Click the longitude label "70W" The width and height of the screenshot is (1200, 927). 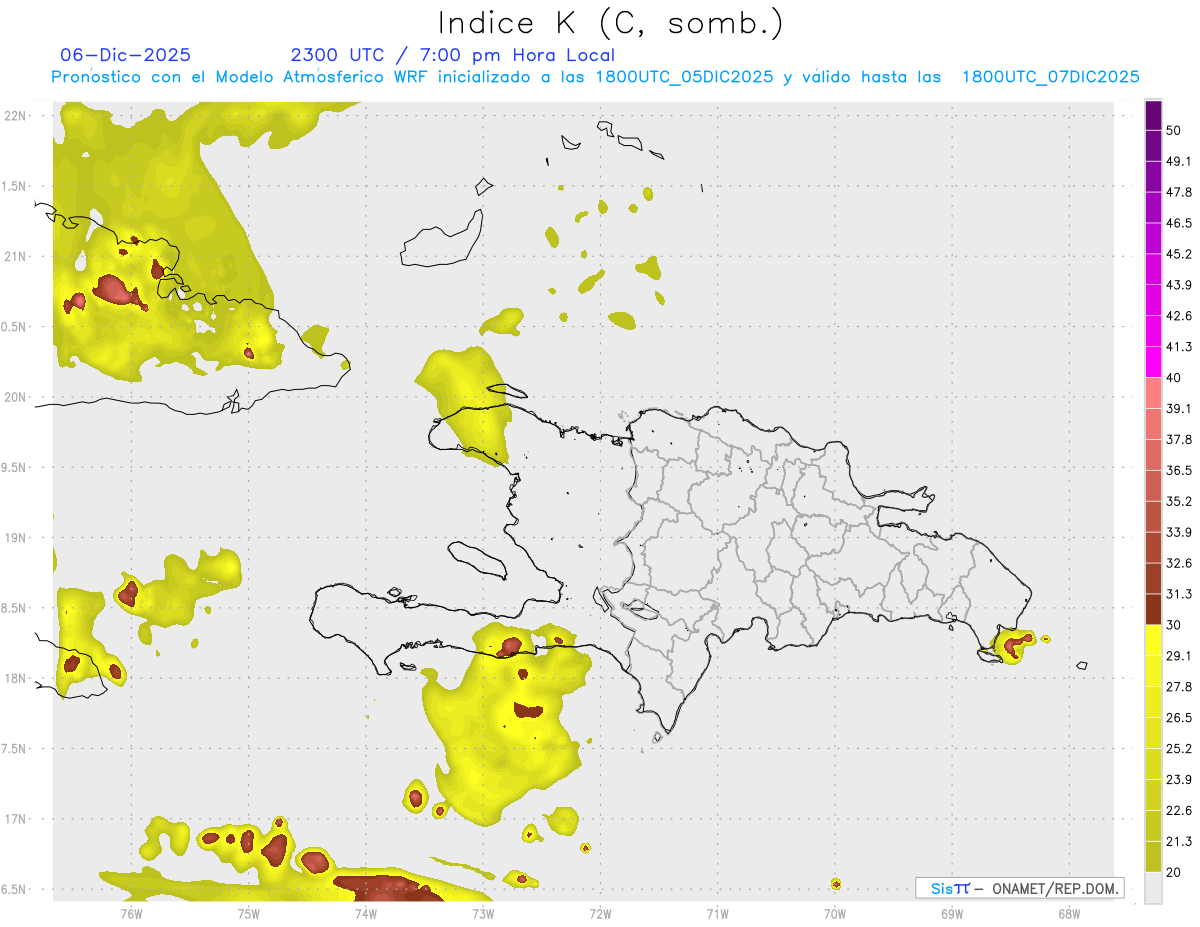835,913
